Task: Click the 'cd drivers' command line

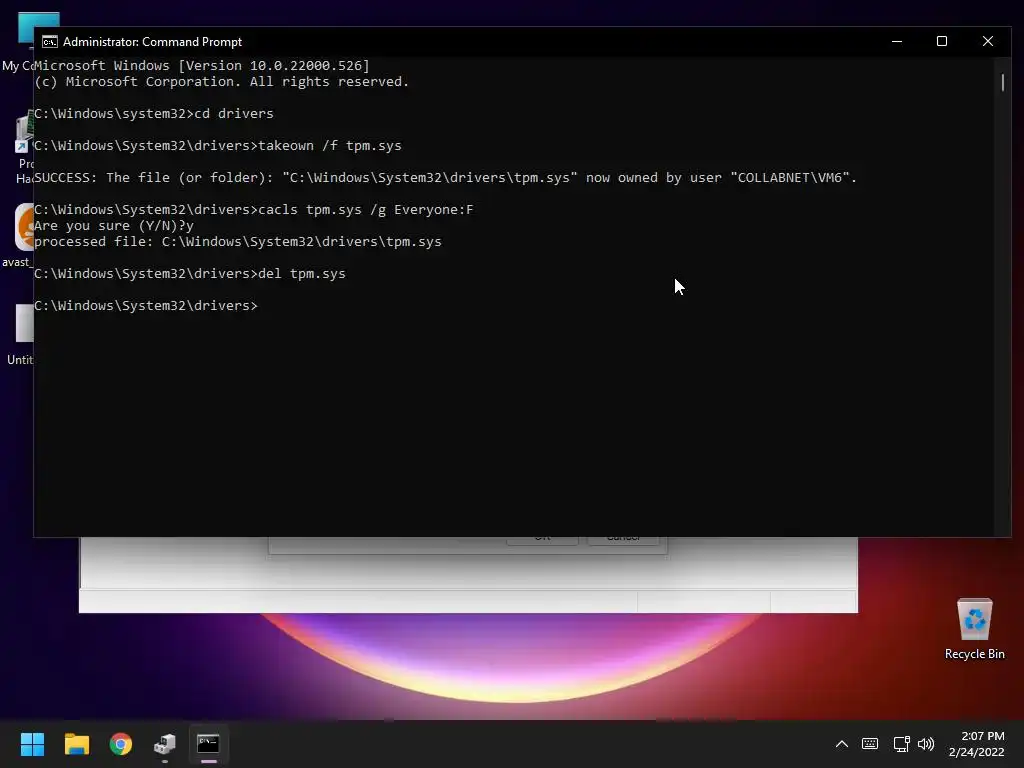Action: coord(153,114)
